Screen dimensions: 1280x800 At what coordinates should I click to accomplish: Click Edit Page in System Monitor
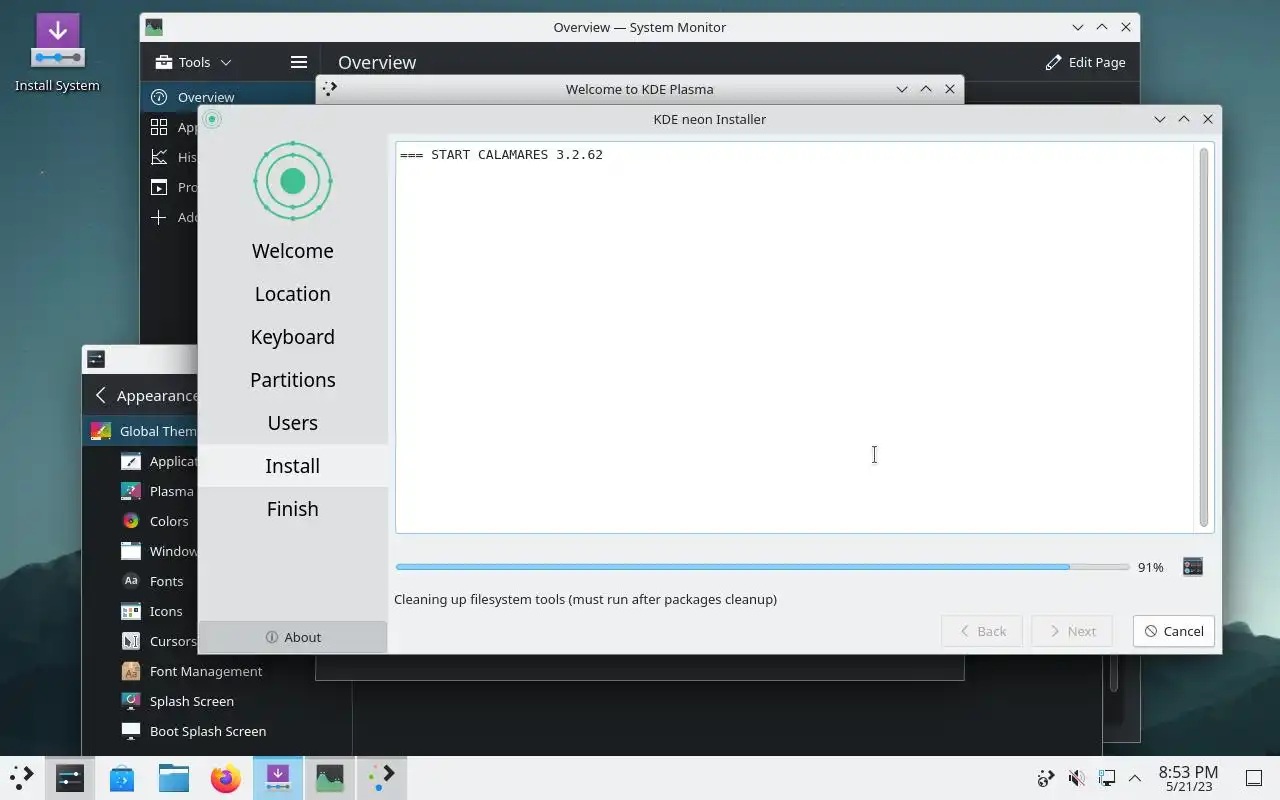point(1085,62)
